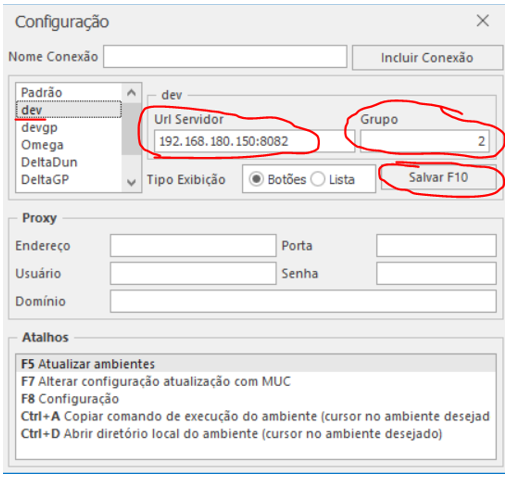Choose devgp connection entry
Screen dimensions: 505x477
[x=68, y=127]
